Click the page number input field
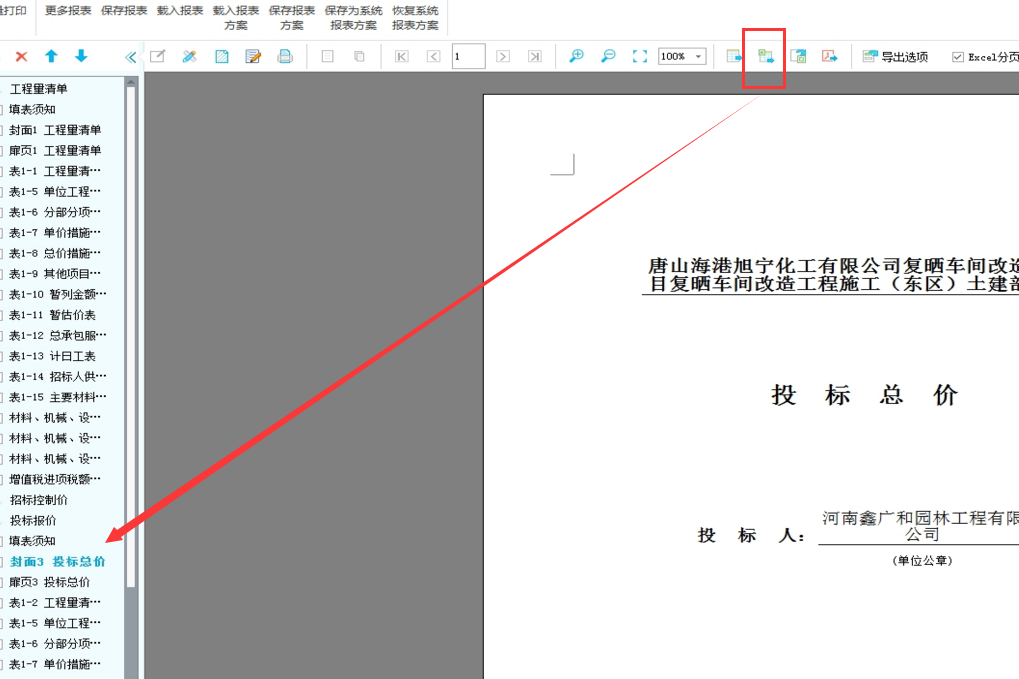The image size is (1019, 679). [x=469, y=57]
